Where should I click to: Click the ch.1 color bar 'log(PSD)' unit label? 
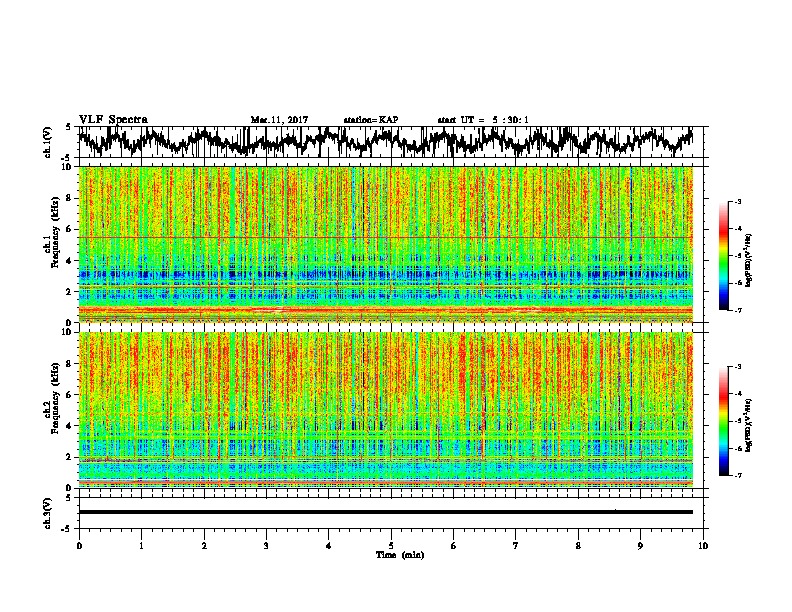pyautogui.click(x=749, y=260)
